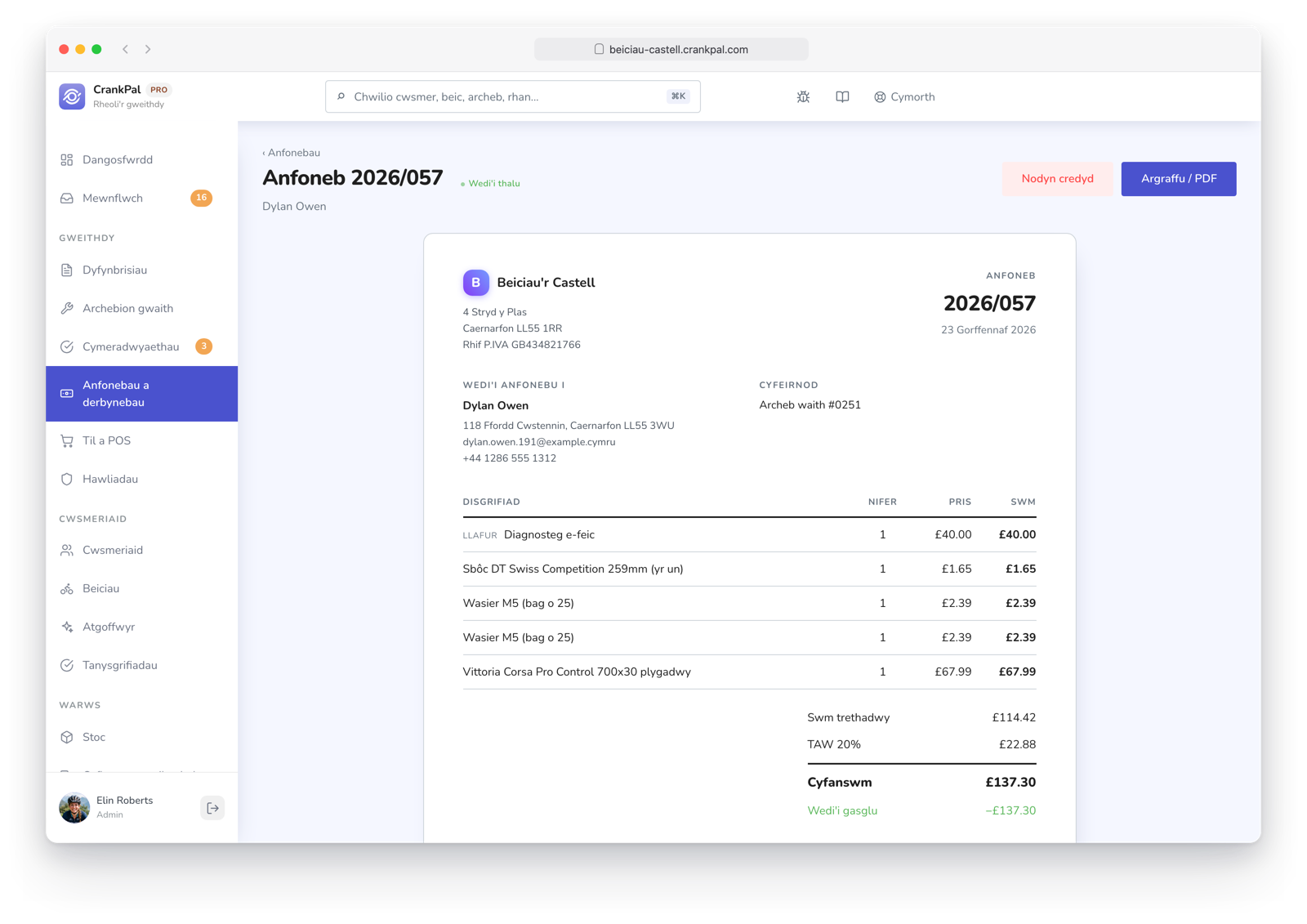1307x924 pixels.
Task: Click the Dangosfwrdd dashboard icon
Action: pos(67,160)
